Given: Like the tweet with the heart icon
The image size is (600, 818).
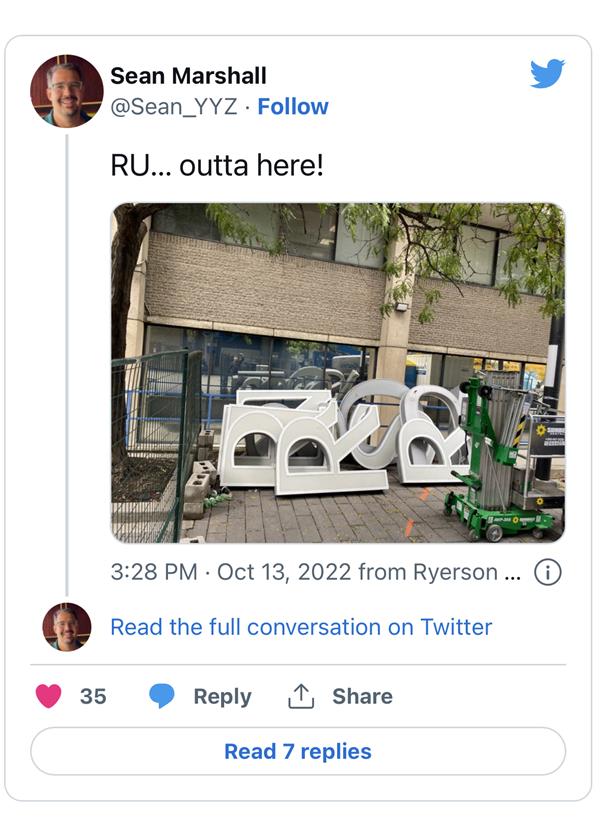Looking at the screenshot, I should pyautogui.click(x=49, y=696).
